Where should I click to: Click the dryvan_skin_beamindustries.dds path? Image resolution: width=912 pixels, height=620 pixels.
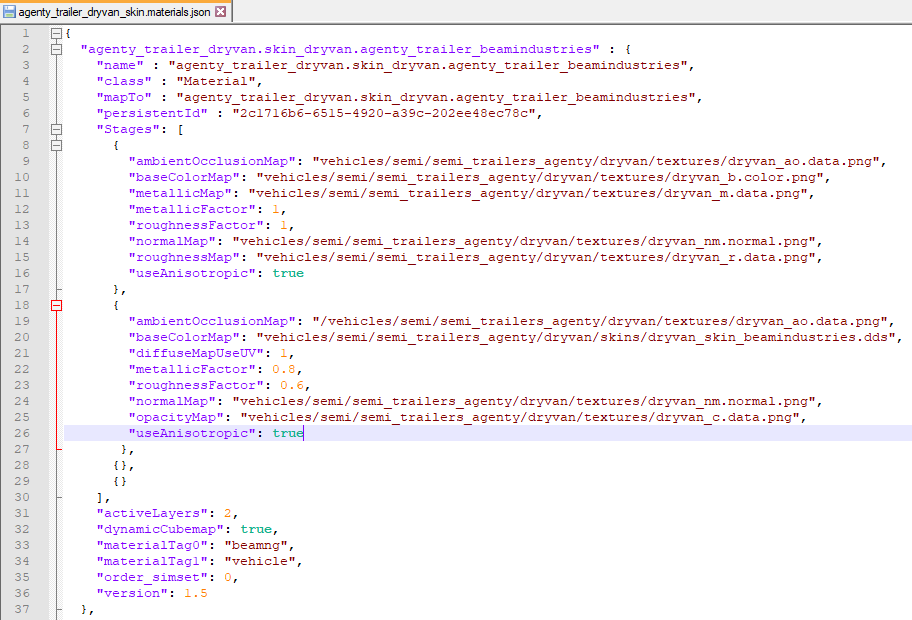(x=576, y=337)
